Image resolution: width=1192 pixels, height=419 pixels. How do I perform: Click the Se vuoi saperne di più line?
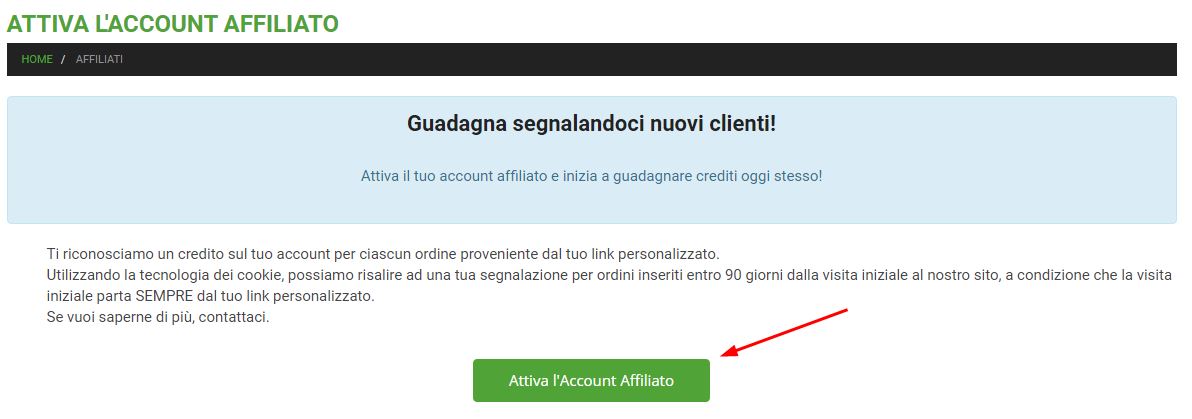tap(158, 317)
